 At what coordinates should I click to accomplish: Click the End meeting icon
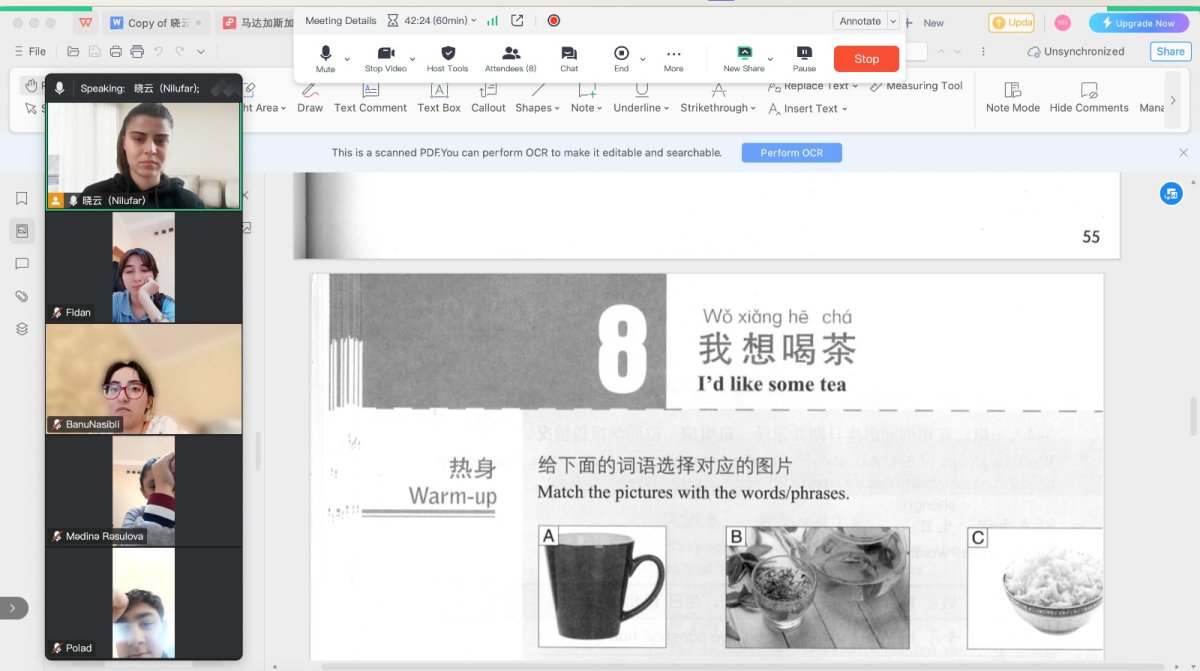[621, 53]
